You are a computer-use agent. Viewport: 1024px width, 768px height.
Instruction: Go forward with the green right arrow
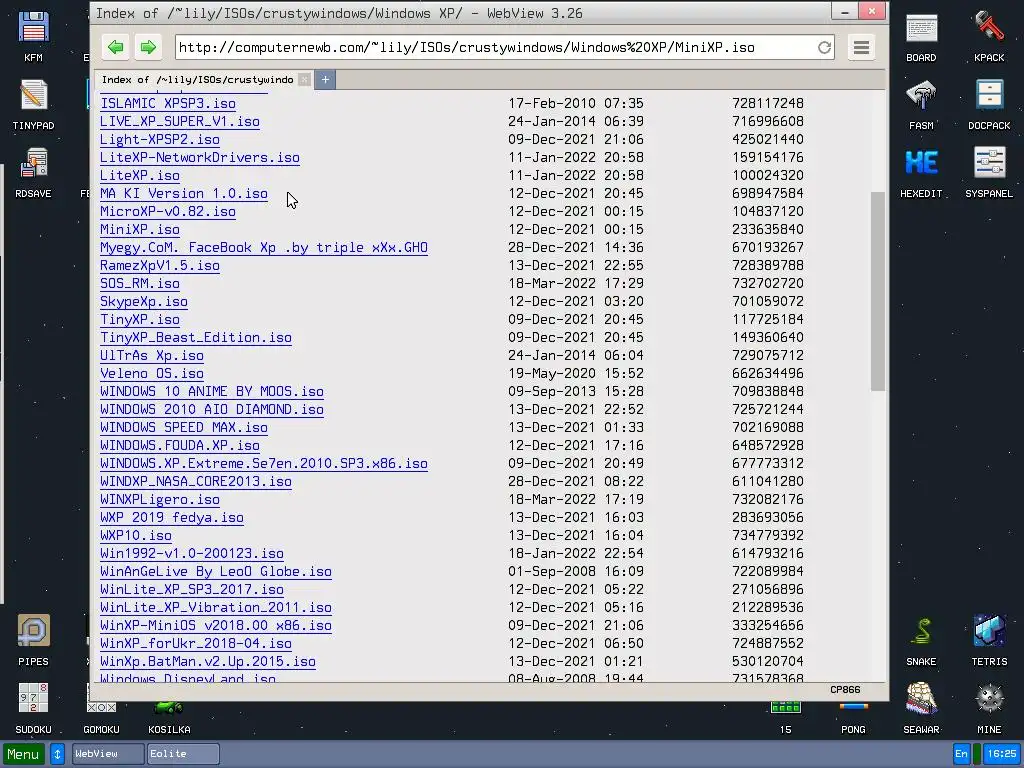pos(149,47)
